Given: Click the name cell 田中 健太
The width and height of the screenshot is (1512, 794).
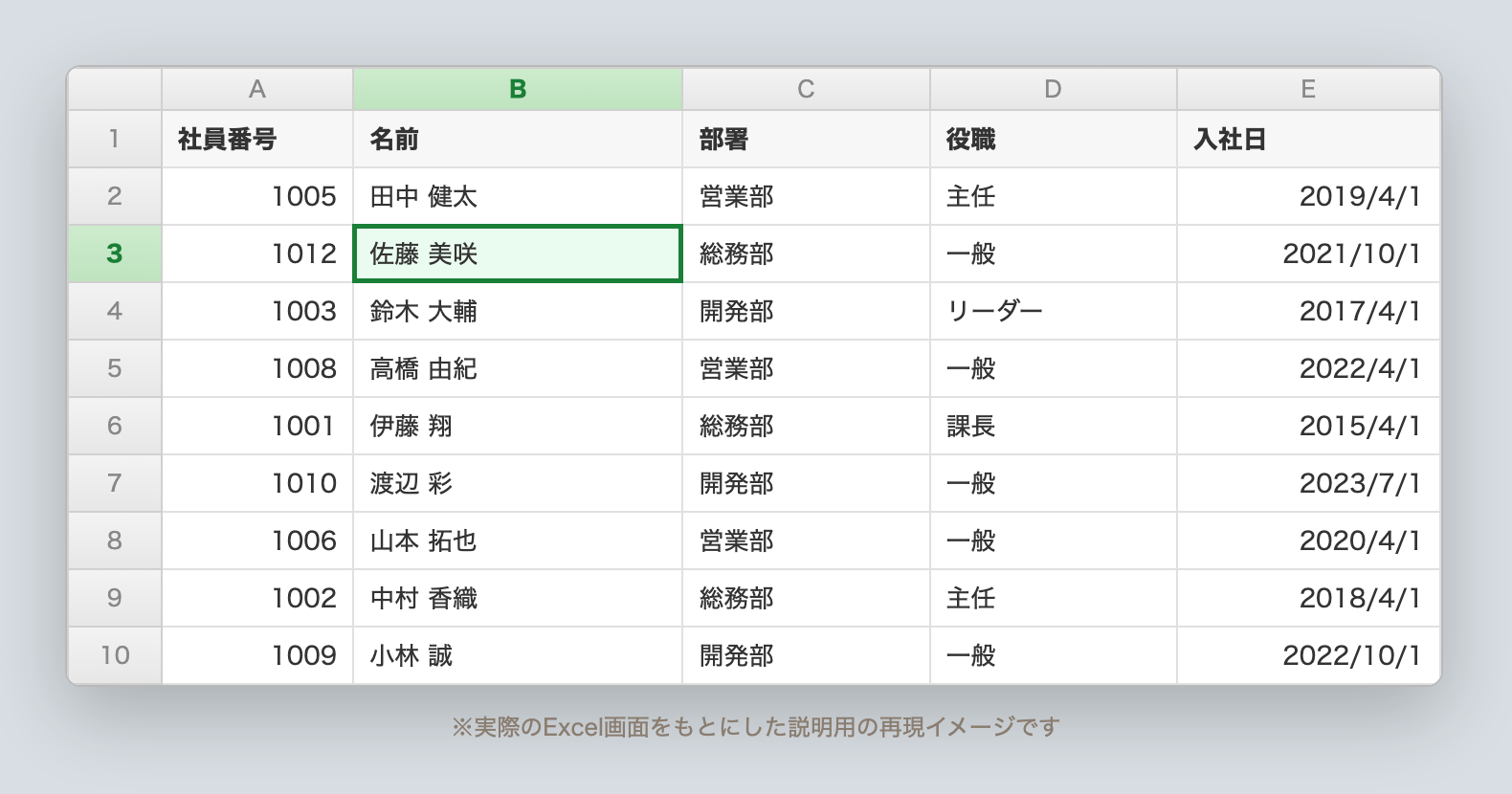Looking at the screenshot, I should [x=518, y=196].
